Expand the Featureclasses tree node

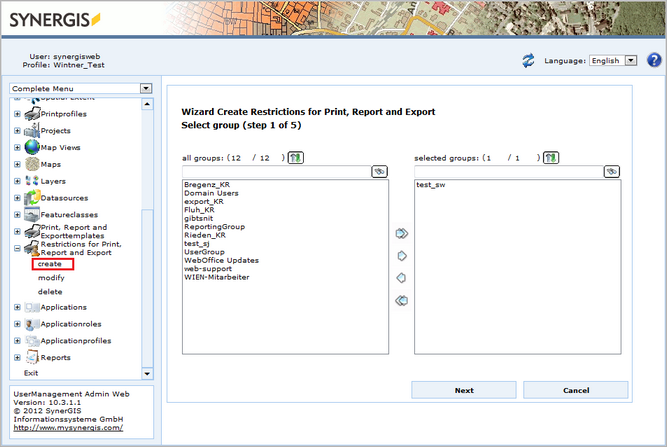17,215
